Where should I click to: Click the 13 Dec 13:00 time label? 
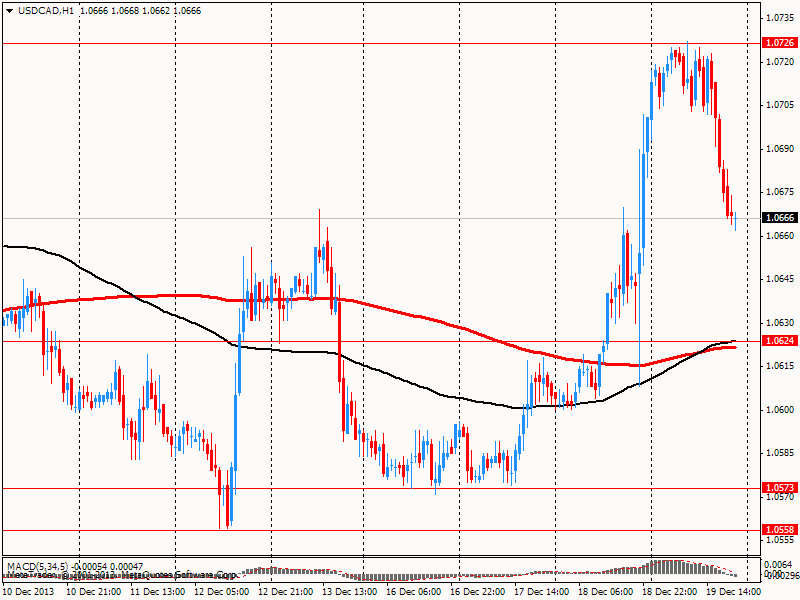[x=350, y=592]
